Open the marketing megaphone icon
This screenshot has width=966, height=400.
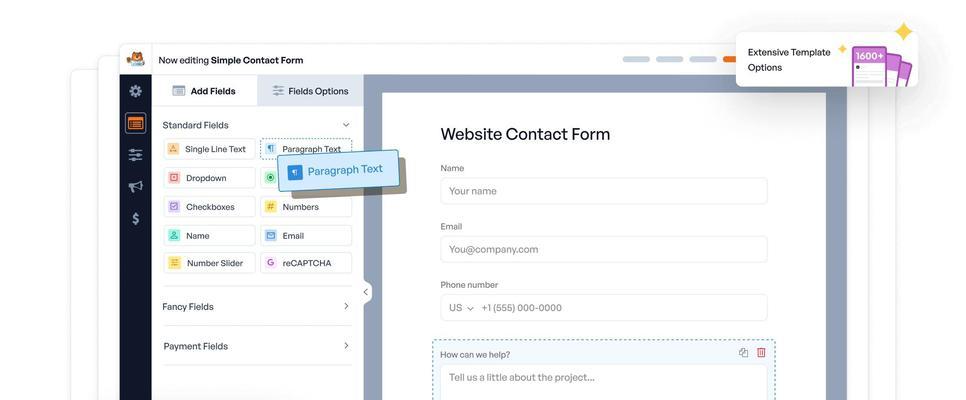(136, 187)
